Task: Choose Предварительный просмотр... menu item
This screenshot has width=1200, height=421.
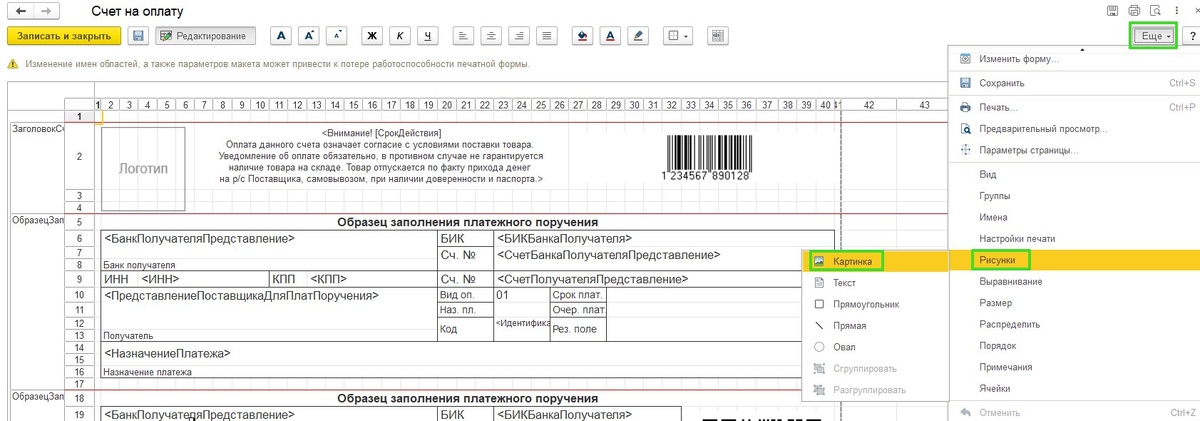Action: click(1074, 129)
